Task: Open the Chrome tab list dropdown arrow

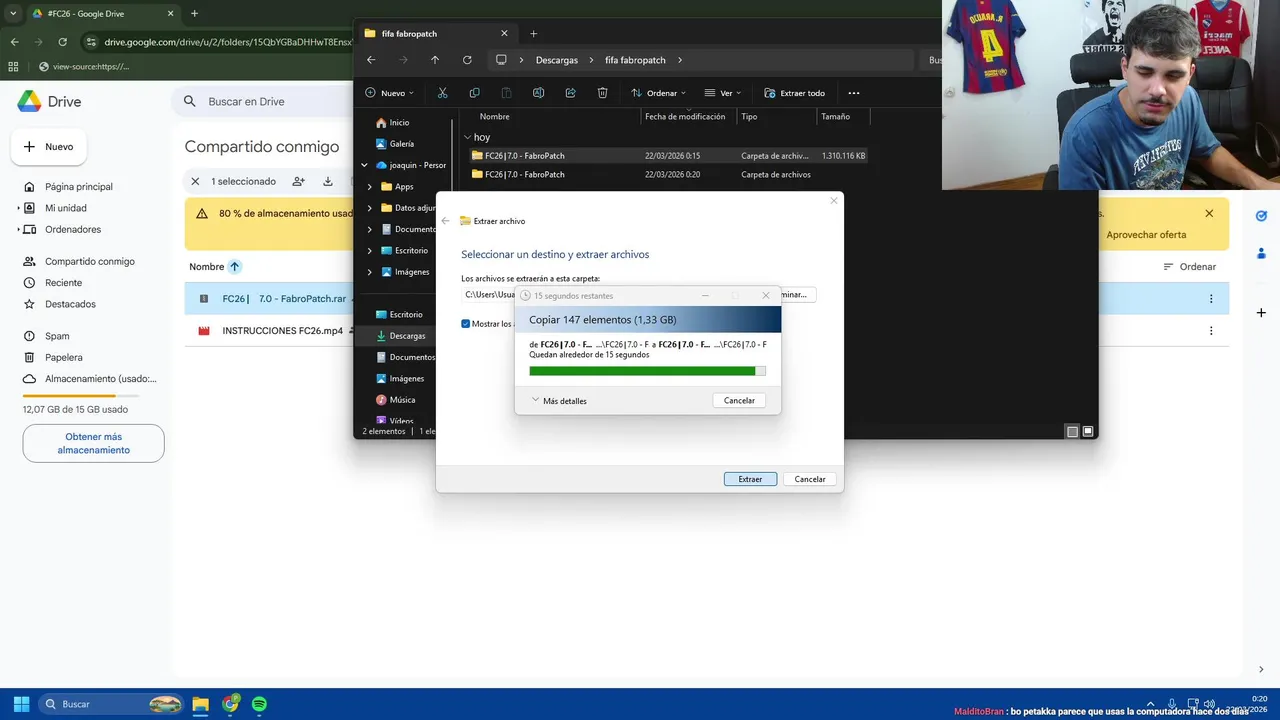Action: tap(13, 14)
